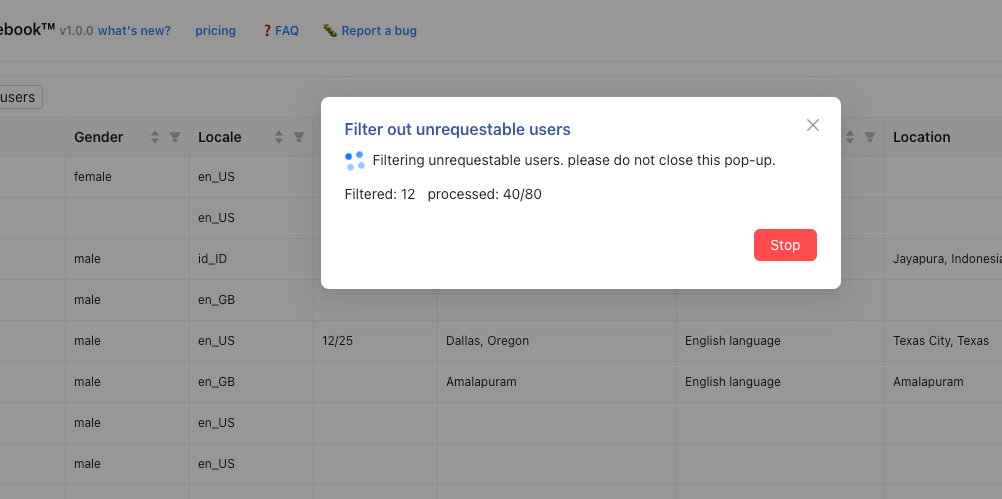Click the filter icon left of Location
Screen dimensions: 1002x499
click(870, 137)
